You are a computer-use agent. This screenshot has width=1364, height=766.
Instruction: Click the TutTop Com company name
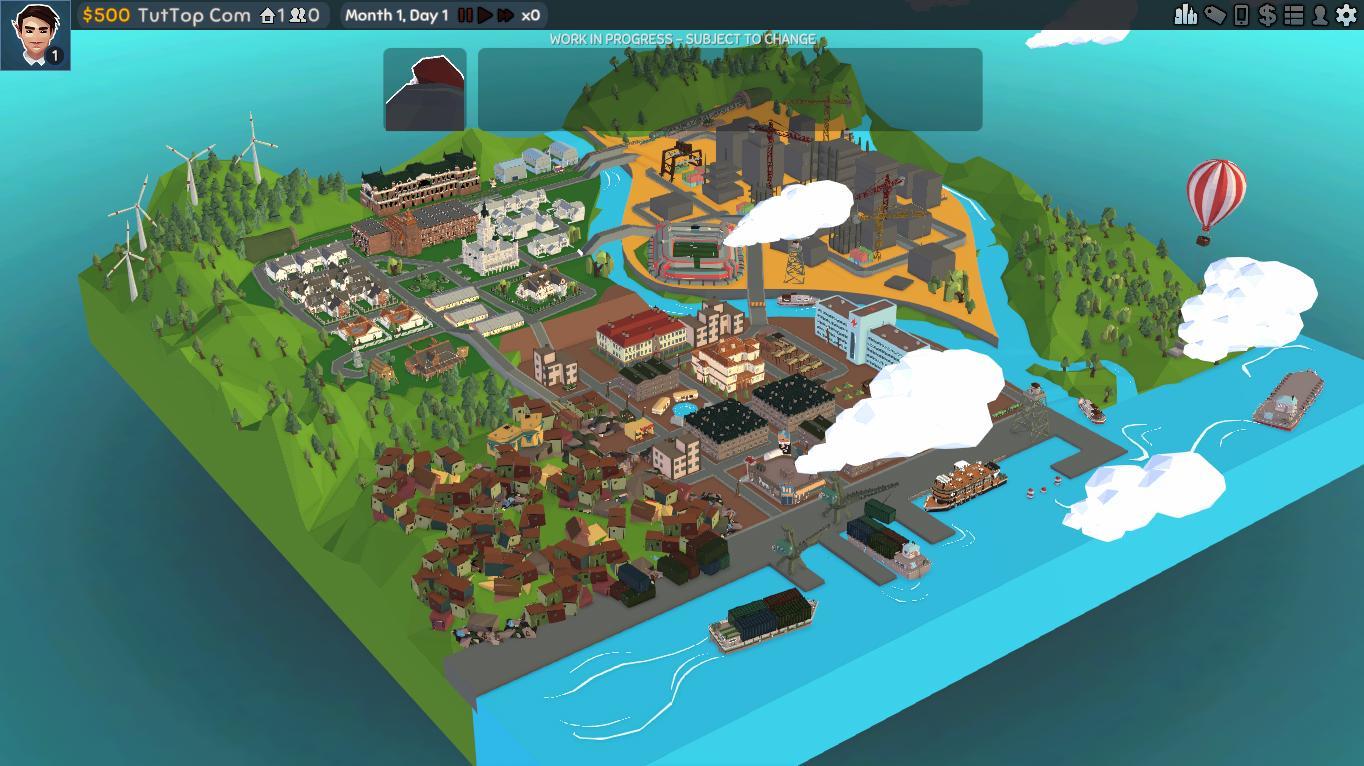[x=194, y=15]
